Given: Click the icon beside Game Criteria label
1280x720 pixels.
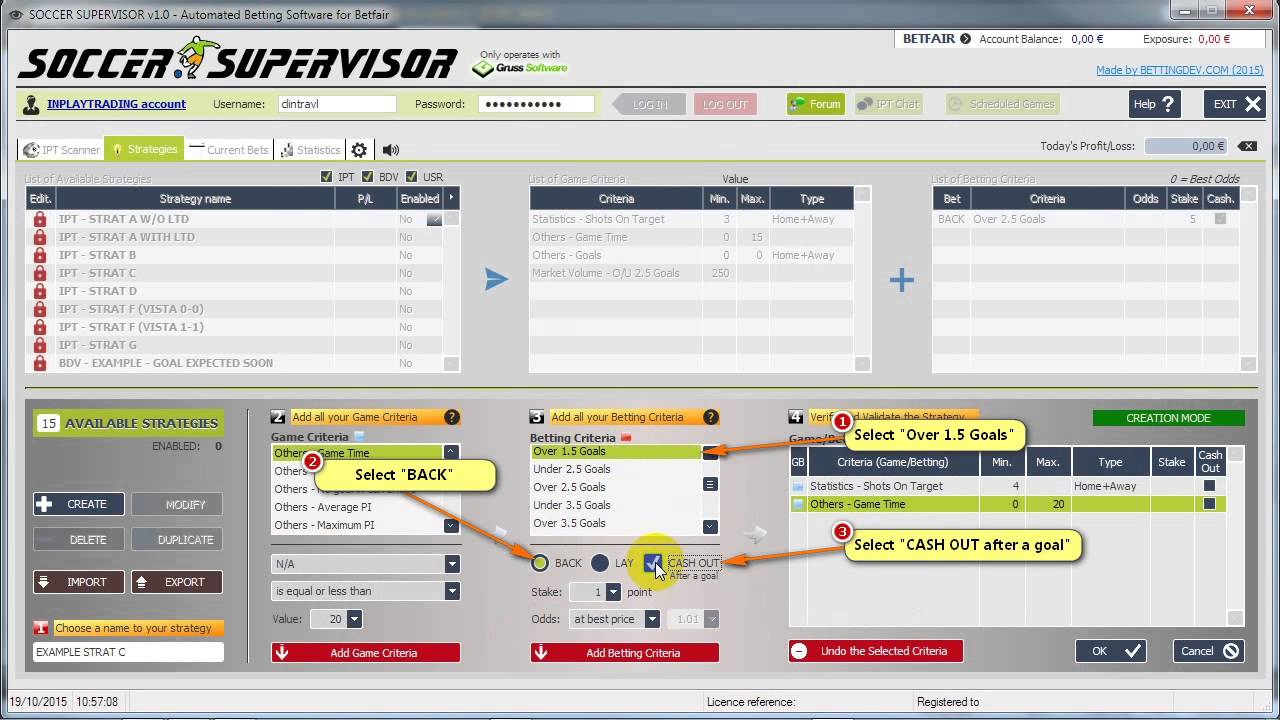Looking at the screenshot, I should [x=360, y=436].
